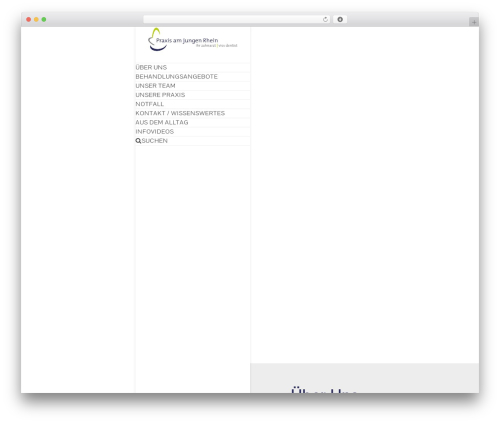Viewport: 500px width, 423px height.
Task: Open the BEHANDLUNGSANGEBOTE menu item
Action: point(176,77)
